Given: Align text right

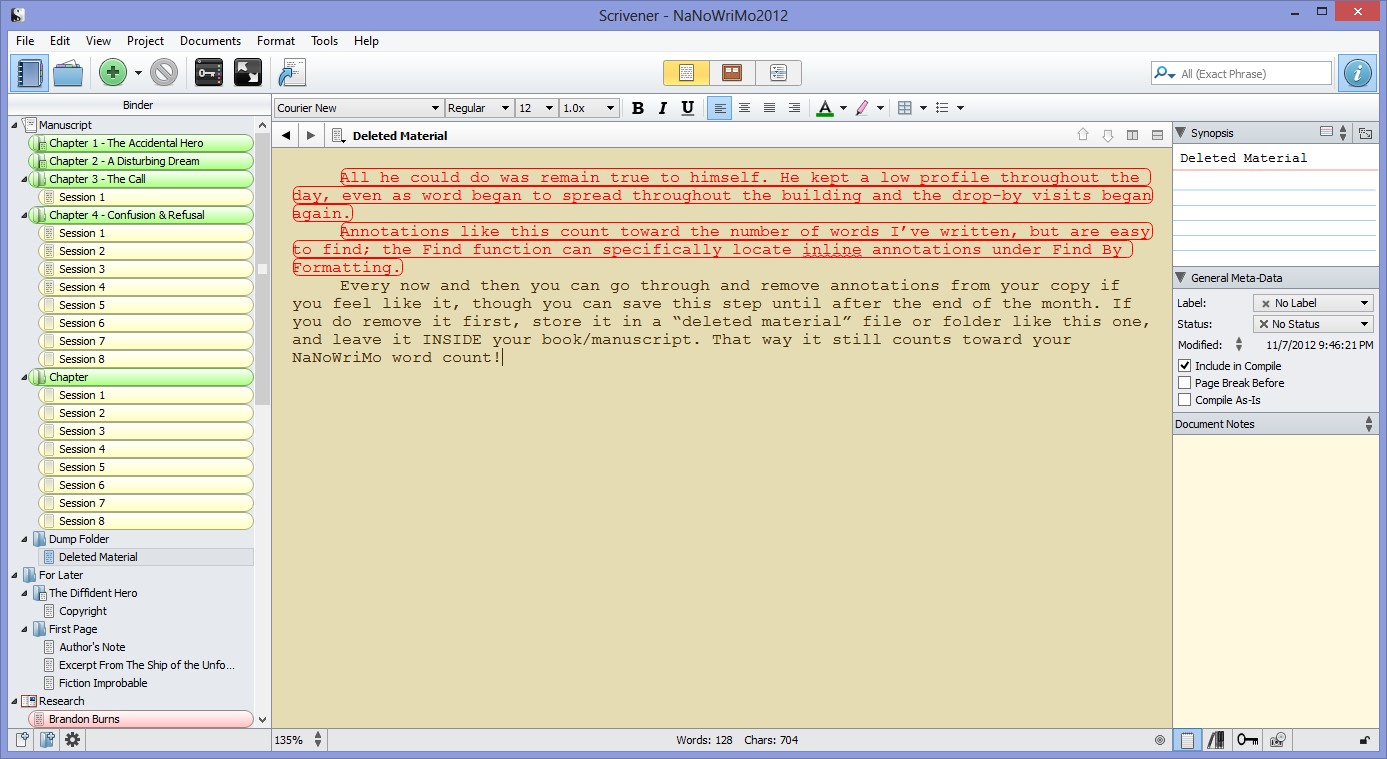Looking at the screenshot, I should 794,108.
